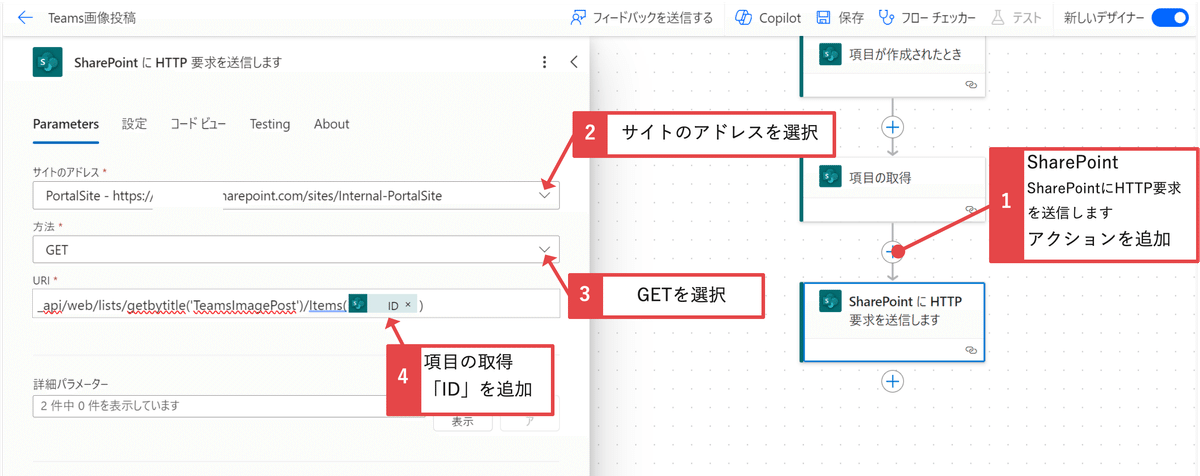Run テスト on the flow
1200x476 pixels.
point(1016,18)
